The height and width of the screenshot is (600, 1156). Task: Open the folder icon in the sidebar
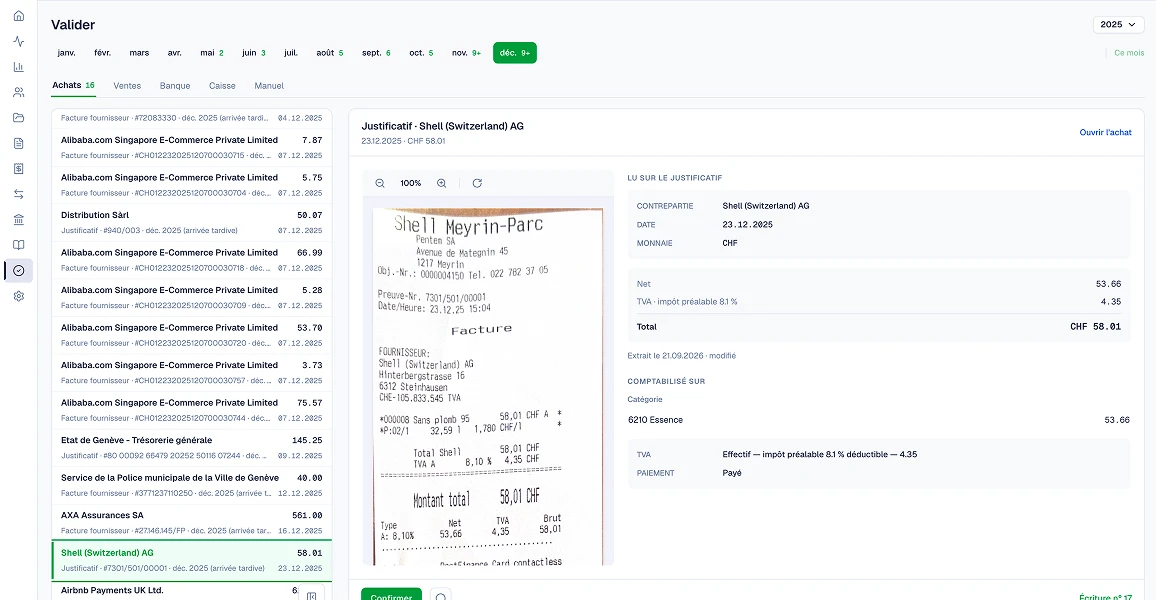[19, 118]
